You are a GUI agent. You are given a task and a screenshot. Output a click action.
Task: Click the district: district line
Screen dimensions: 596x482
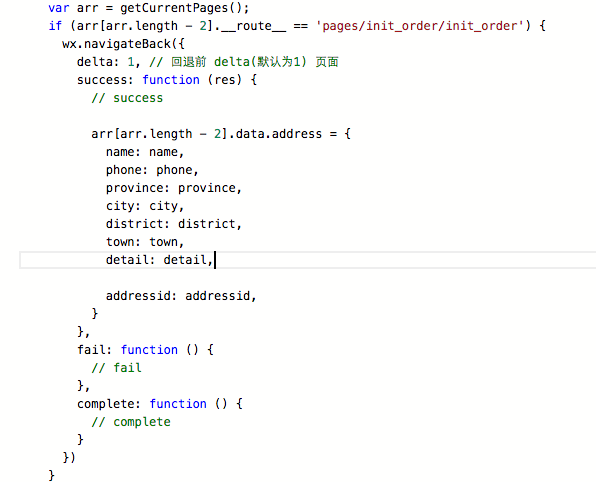pos(174,224)
